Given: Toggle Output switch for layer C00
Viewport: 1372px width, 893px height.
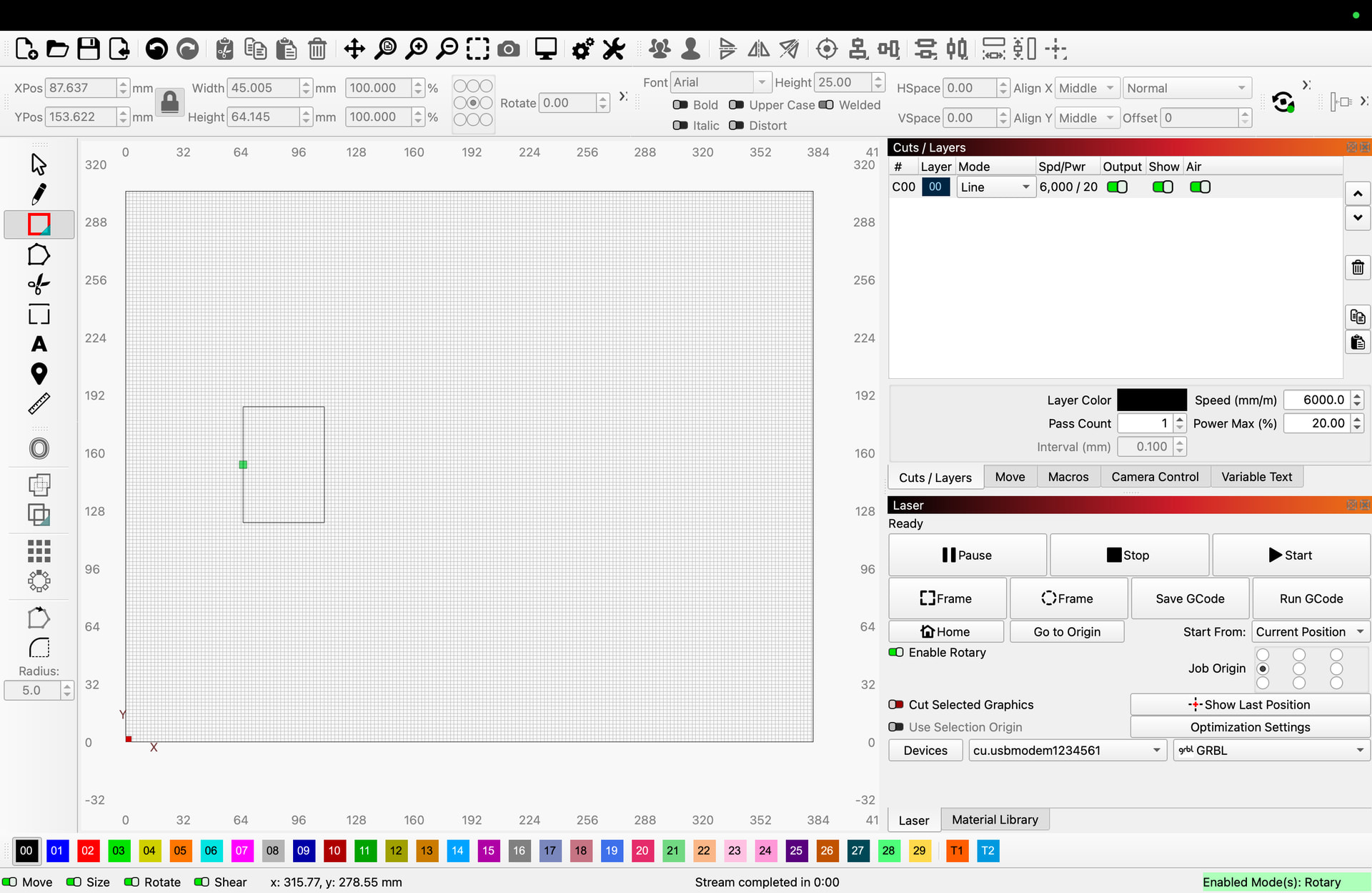Looking at the screenshot, I should [1117, 187].
